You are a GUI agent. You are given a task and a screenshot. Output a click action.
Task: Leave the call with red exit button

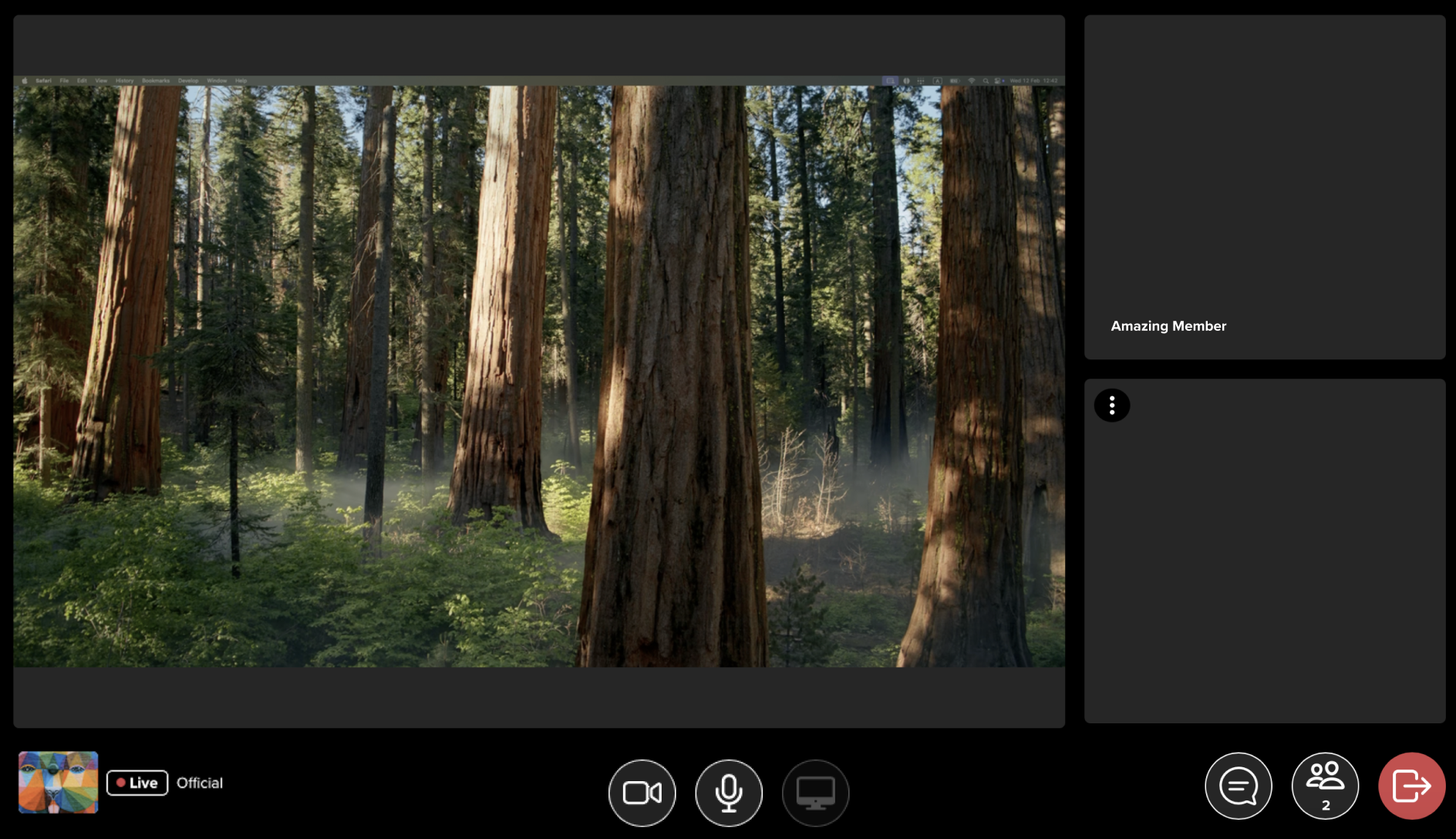(x=1411, y=786)
